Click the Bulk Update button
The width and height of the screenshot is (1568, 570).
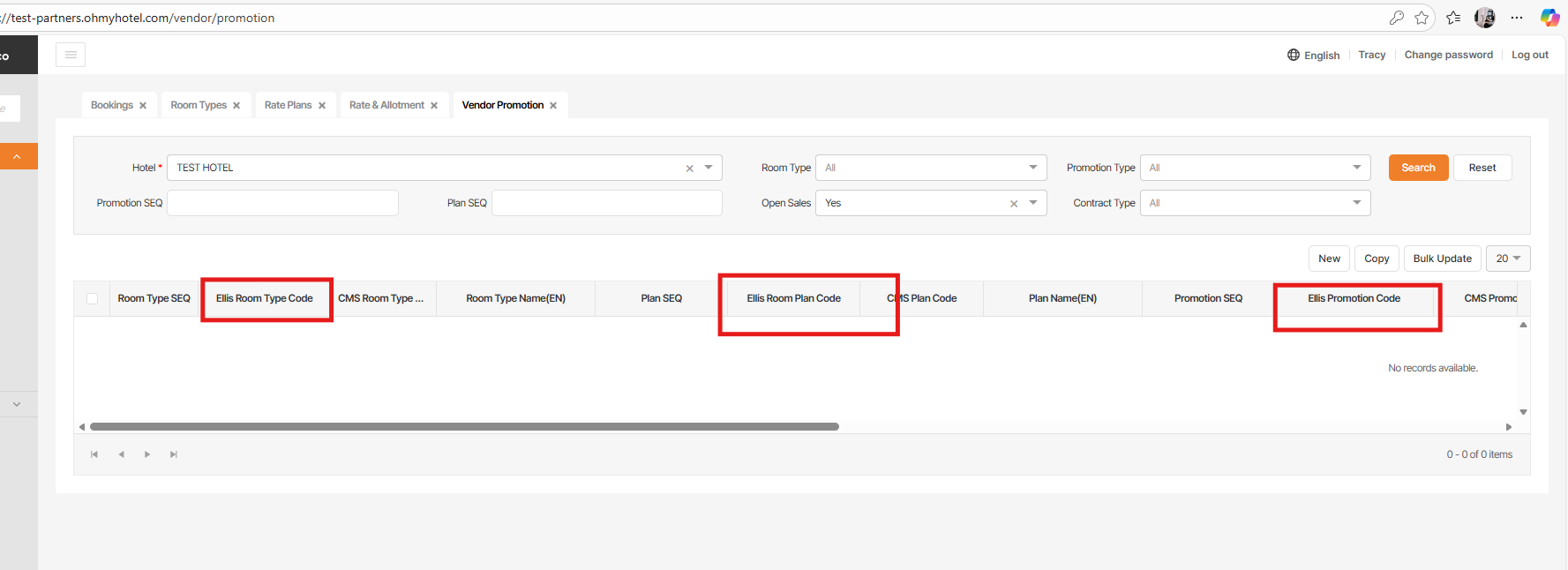click(x=1442, y=259)
